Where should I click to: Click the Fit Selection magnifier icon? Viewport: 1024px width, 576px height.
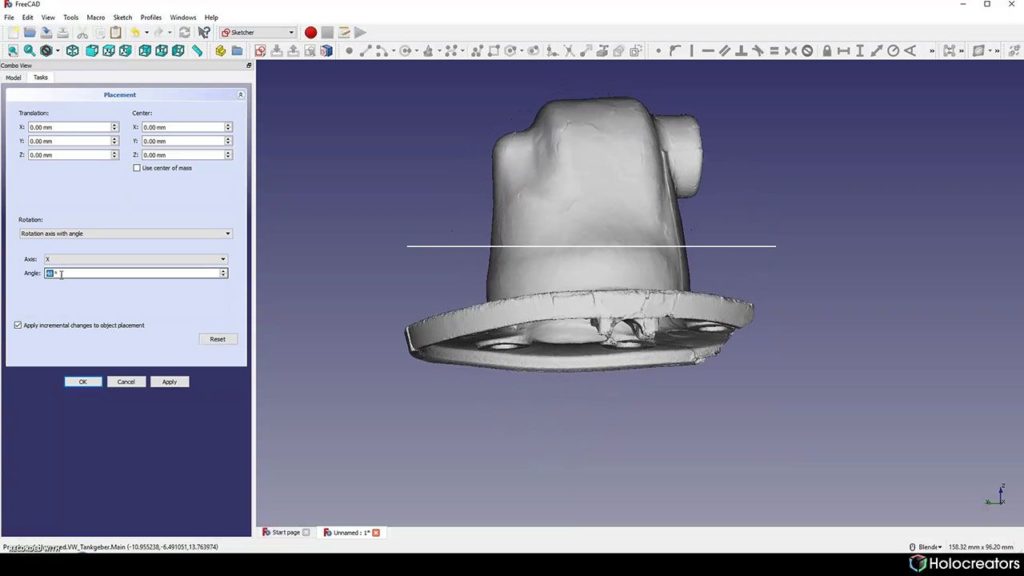(x=29, y=51)
